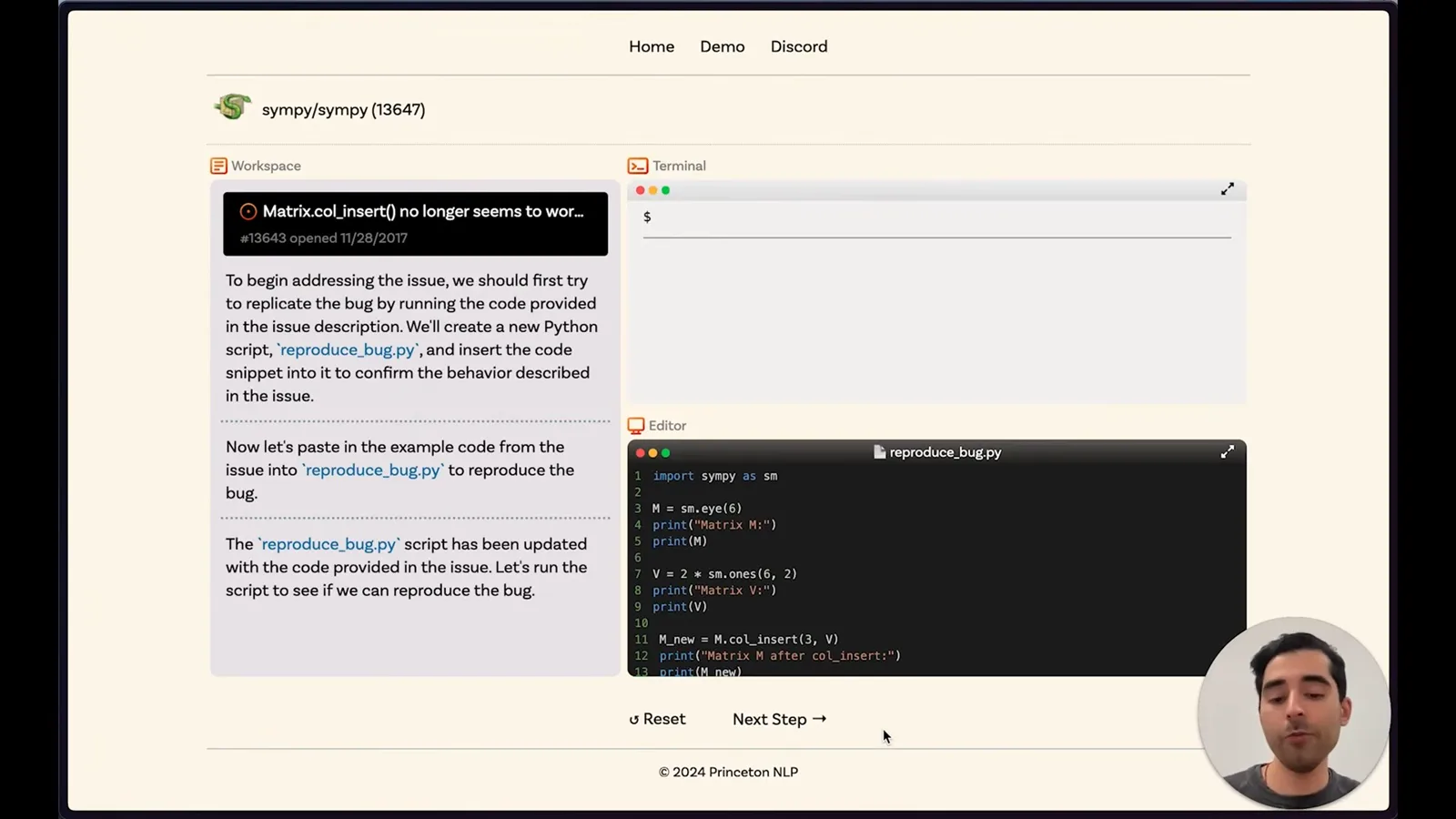Click the red dot in Editor titlebar

(640, 452)
